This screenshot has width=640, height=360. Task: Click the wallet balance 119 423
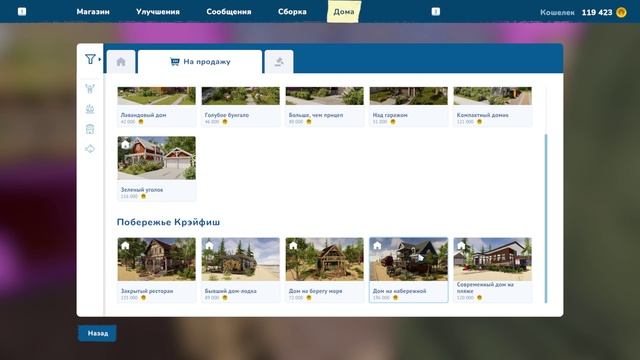tap(597, 12)
